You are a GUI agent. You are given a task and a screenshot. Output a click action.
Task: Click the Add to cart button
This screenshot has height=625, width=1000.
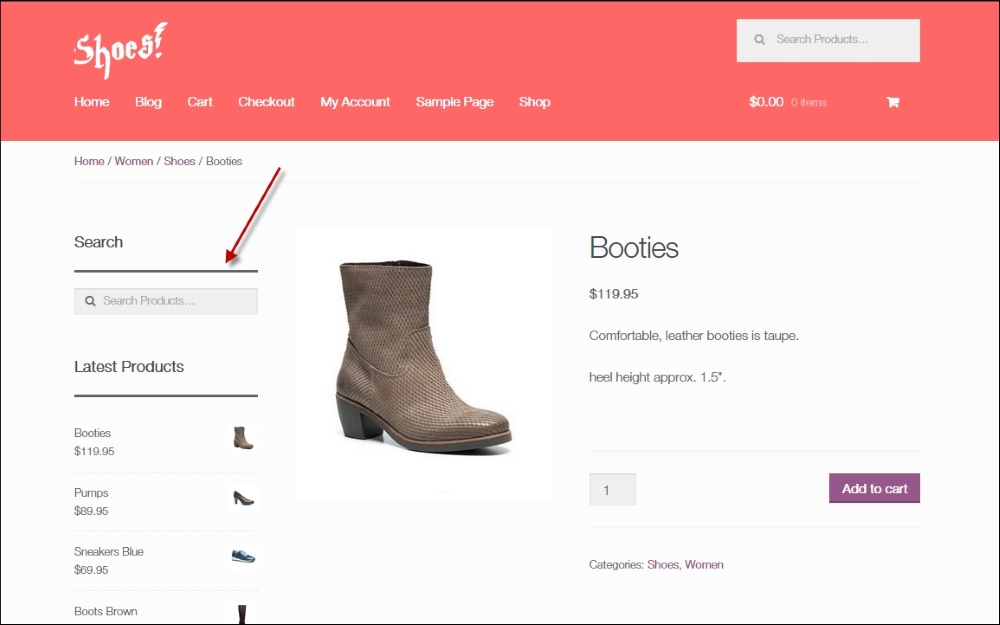pyautogui.click(x=874, y=488)
